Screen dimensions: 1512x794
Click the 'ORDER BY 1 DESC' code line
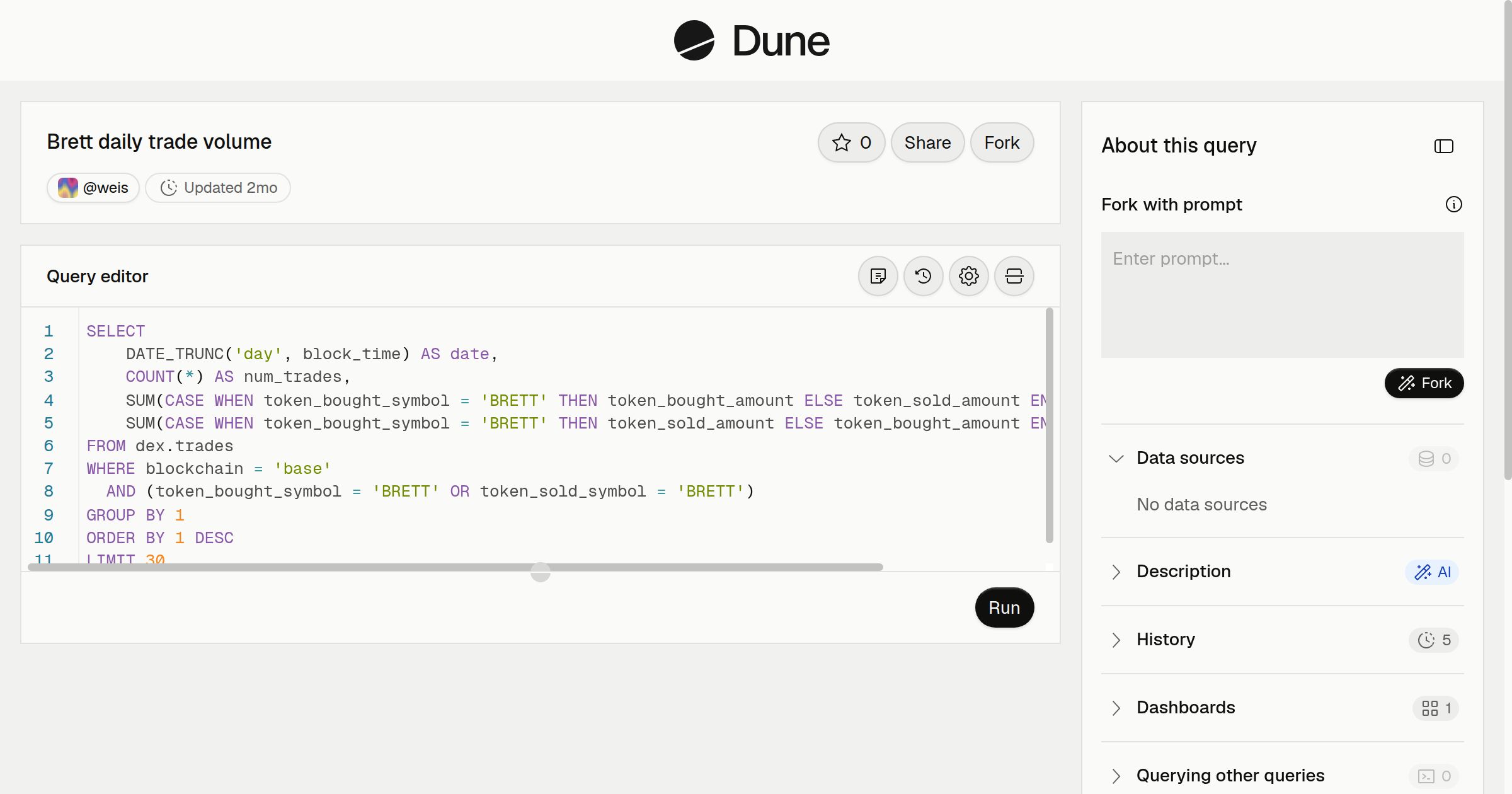coord(160,538)
